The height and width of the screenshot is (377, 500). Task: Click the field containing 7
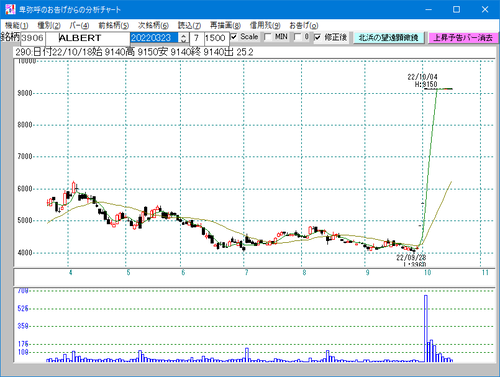[197, 38]
